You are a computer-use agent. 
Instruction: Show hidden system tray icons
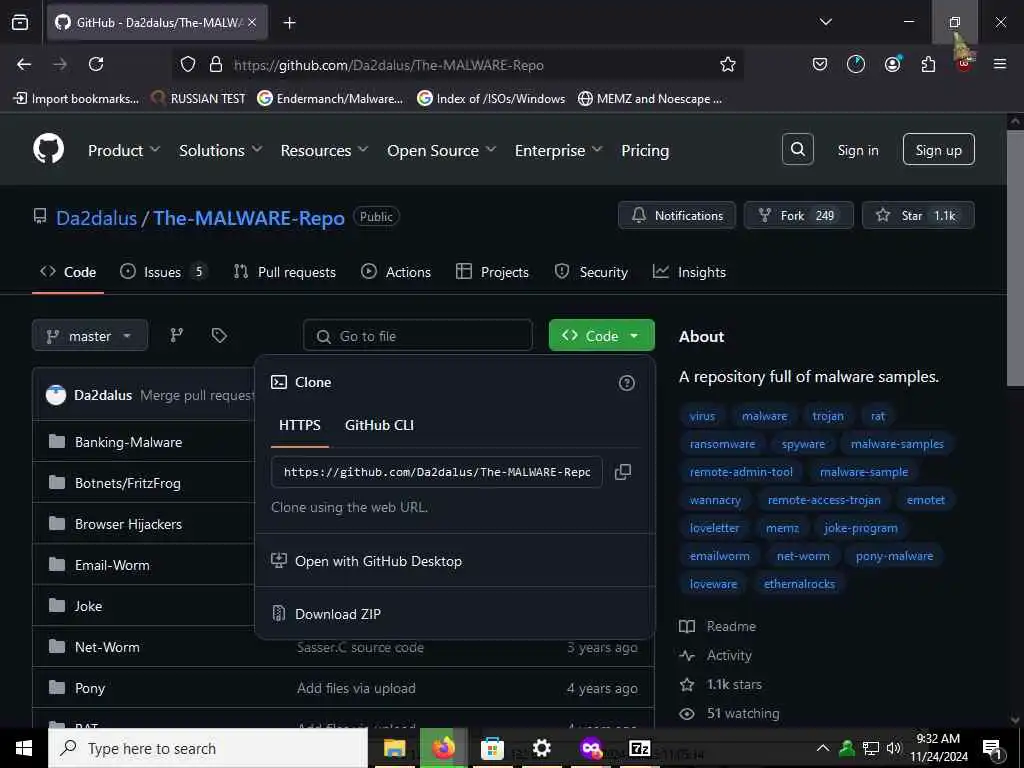click(823, 748)
